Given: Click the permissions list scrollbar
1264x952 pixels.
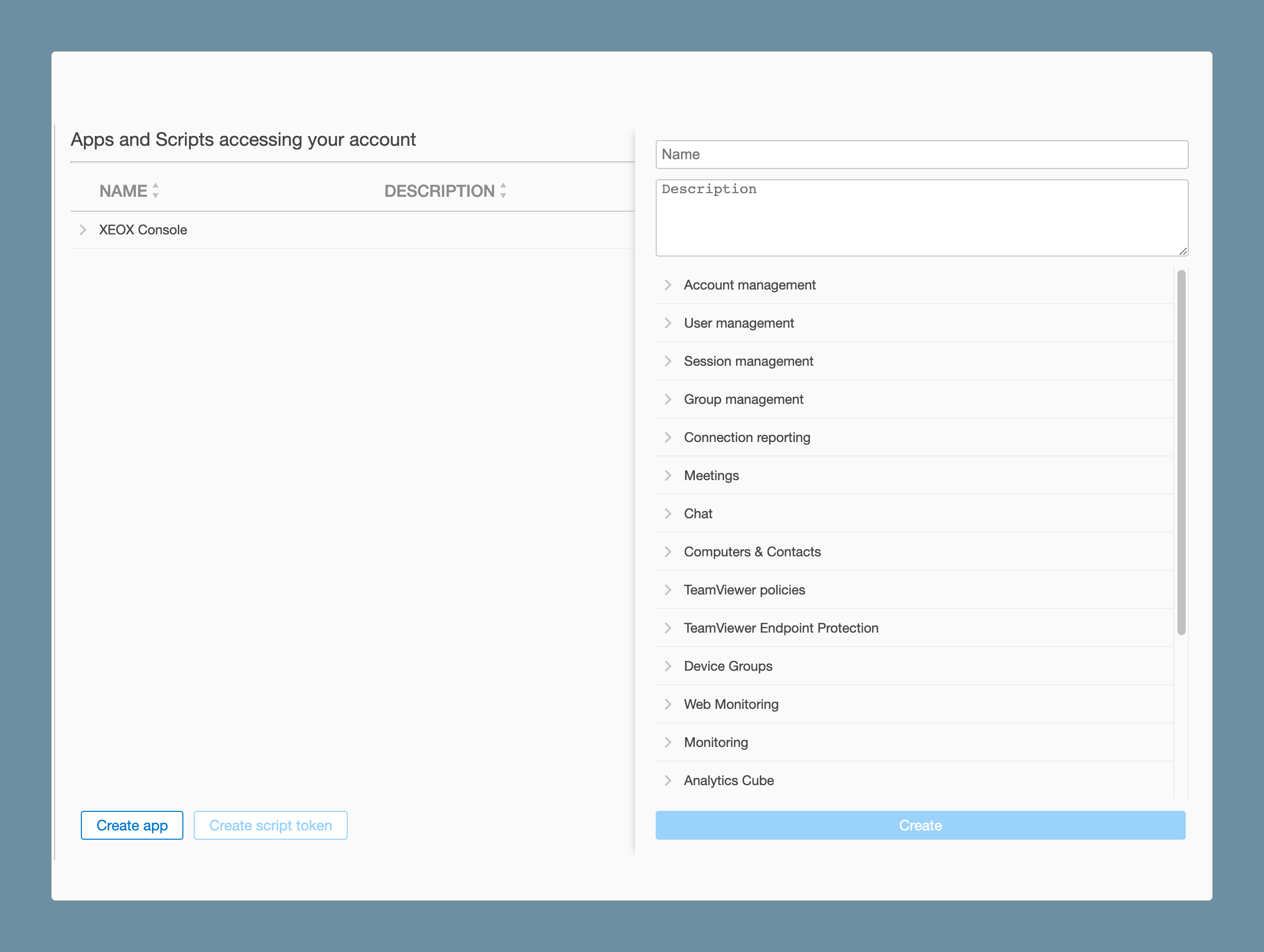Looking at the screenshot, I should pyautogui.click(x=1181, y=452).
